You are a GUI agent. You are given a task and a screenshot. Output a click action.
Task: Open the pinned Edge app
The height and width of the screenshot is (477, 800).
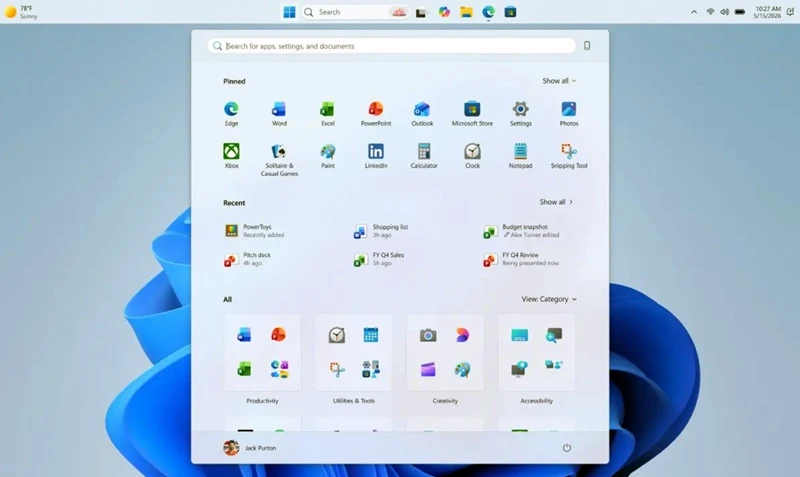click(x=231, y=113)
